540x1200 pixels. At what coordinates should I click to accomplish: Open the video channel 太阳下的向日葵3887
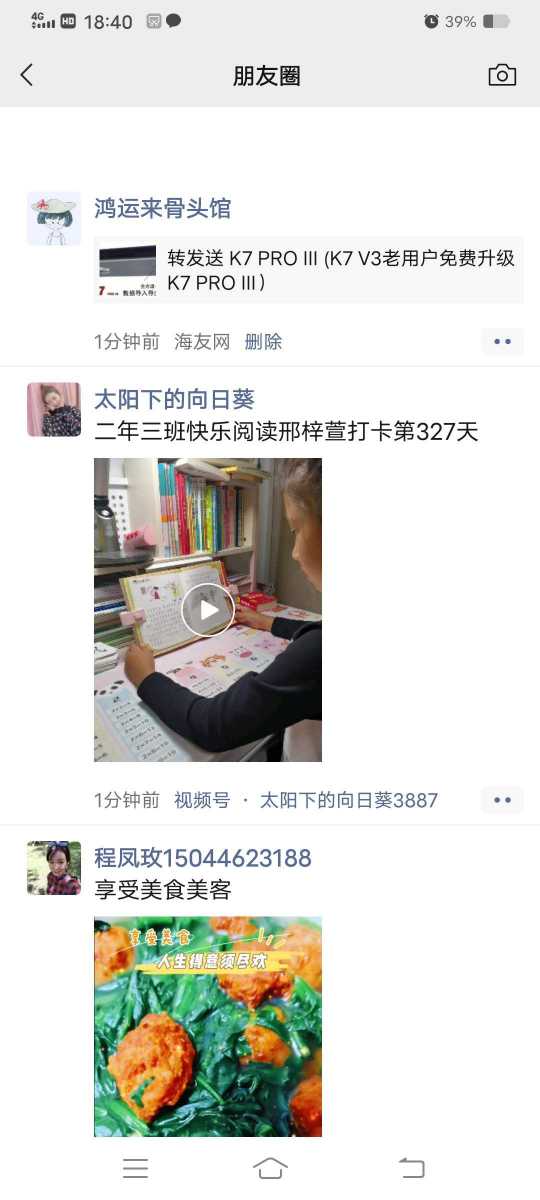coord(349,800)
